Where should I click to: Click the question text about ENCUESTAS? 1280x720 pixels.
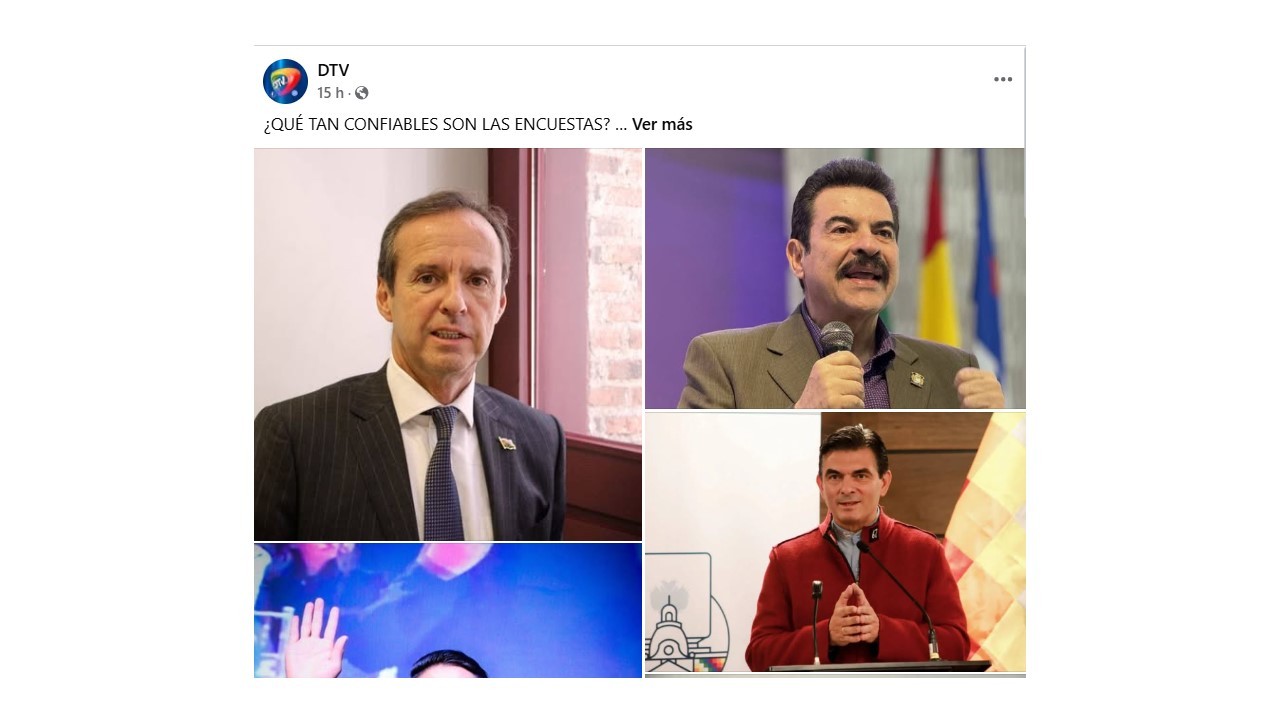click(x=437, y=124)
